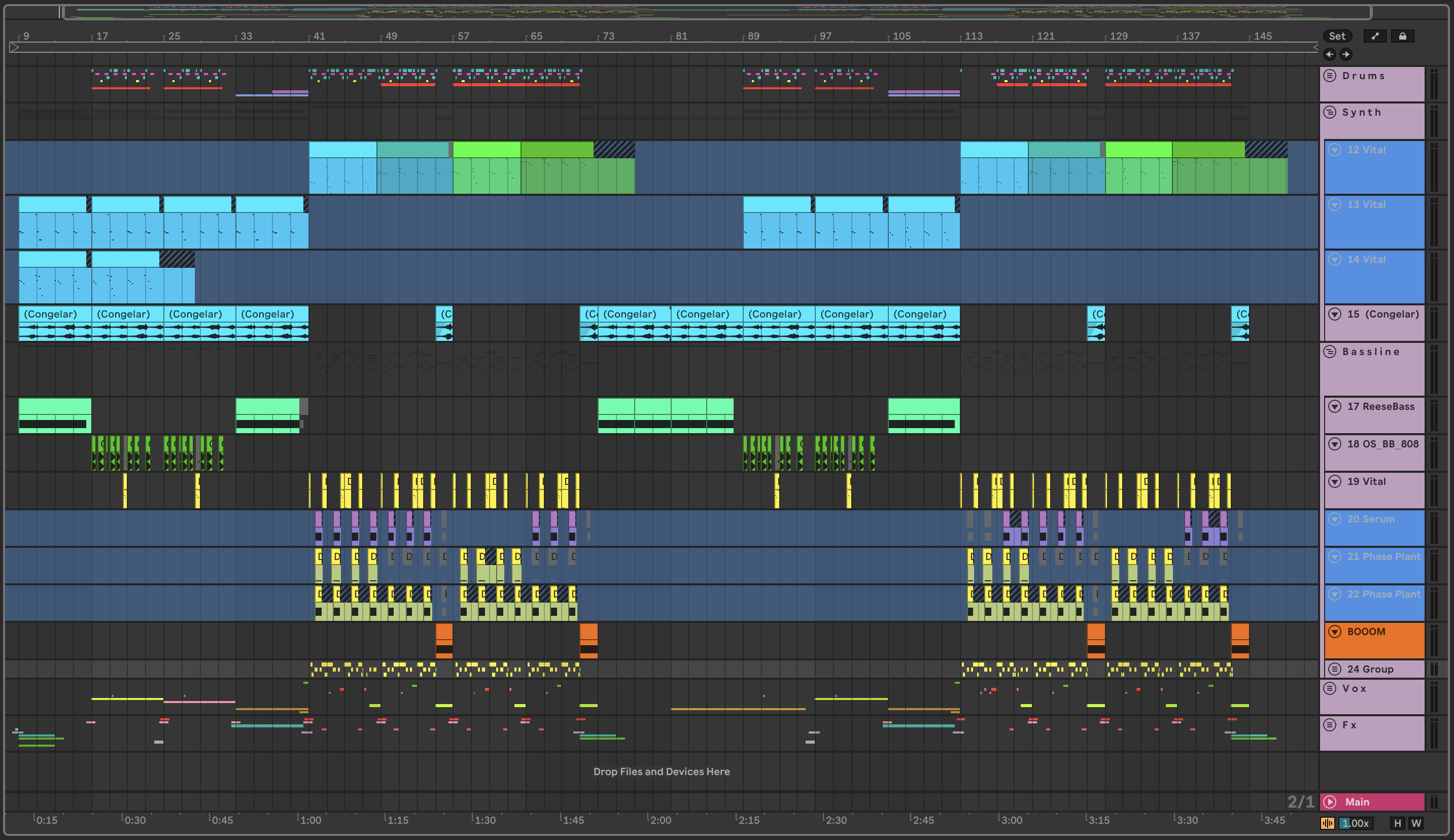Image resolution: width=1454 pixels, height=840 pixels.
Task: Click the lock envelopes padlock icon
Action: click(x=1402, y=36)
